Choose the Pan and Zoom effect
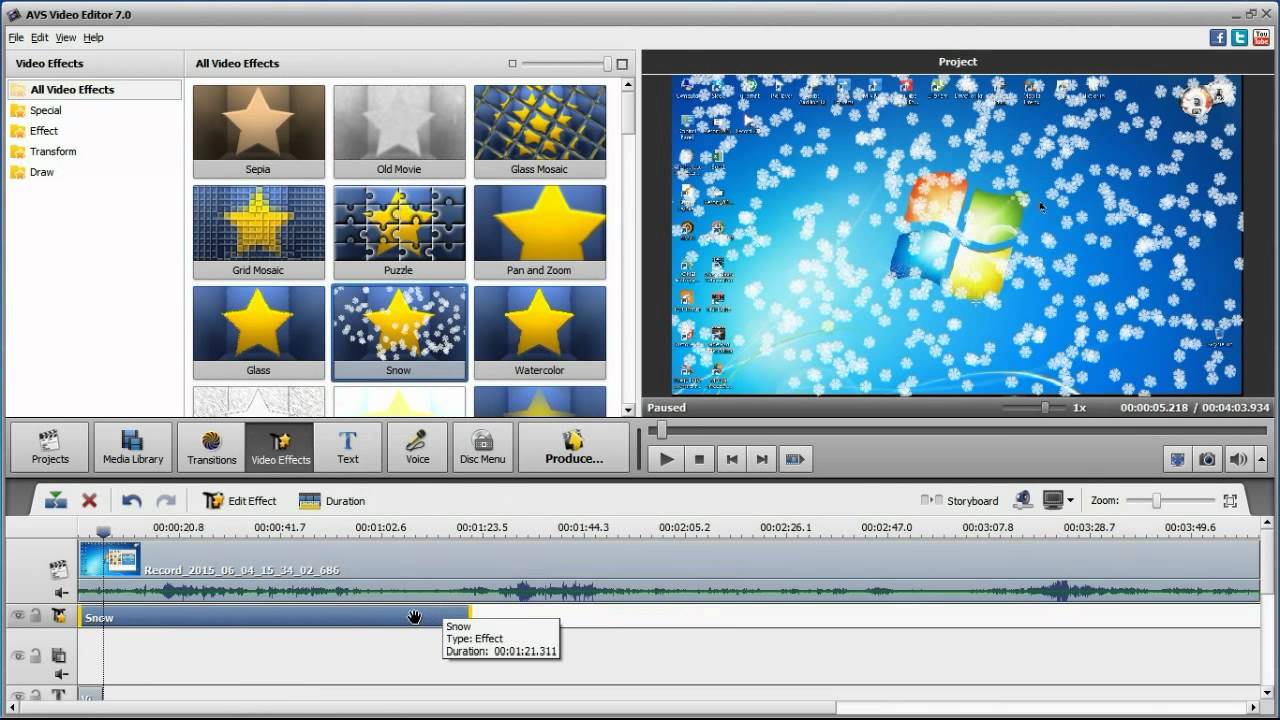Viewport: 1280px width, 720px height. point(540,231)
